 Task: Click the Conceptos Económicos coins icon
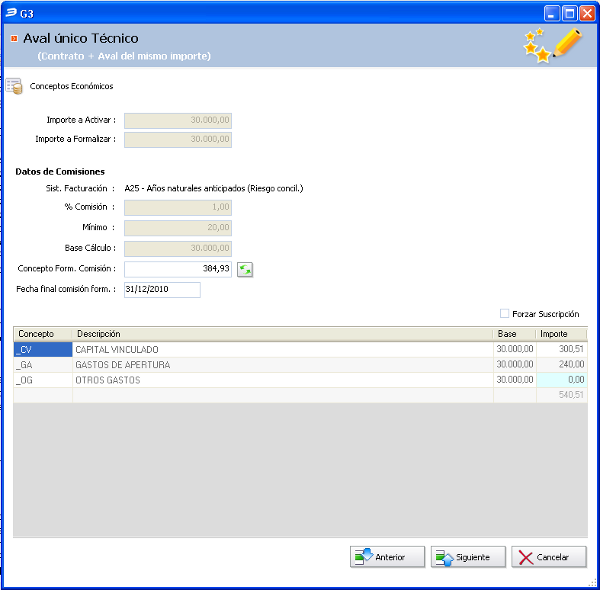[14, 86]
